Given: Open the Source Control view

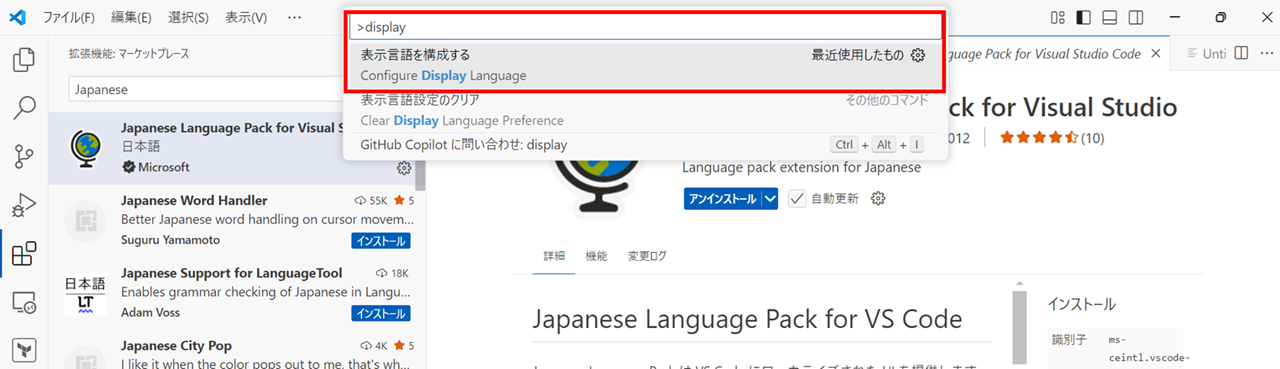Looking at the screenshot, I should (24, 155).
